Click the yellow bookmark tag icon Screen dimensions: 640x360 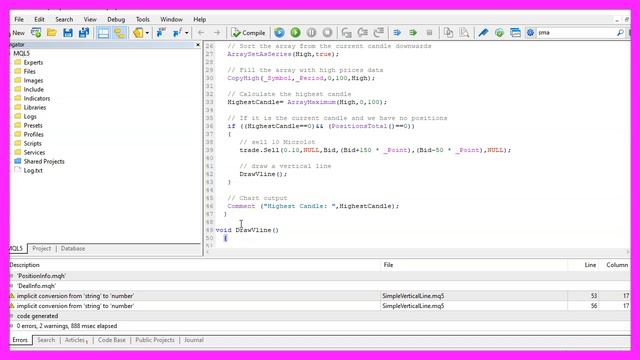[138, 33]
